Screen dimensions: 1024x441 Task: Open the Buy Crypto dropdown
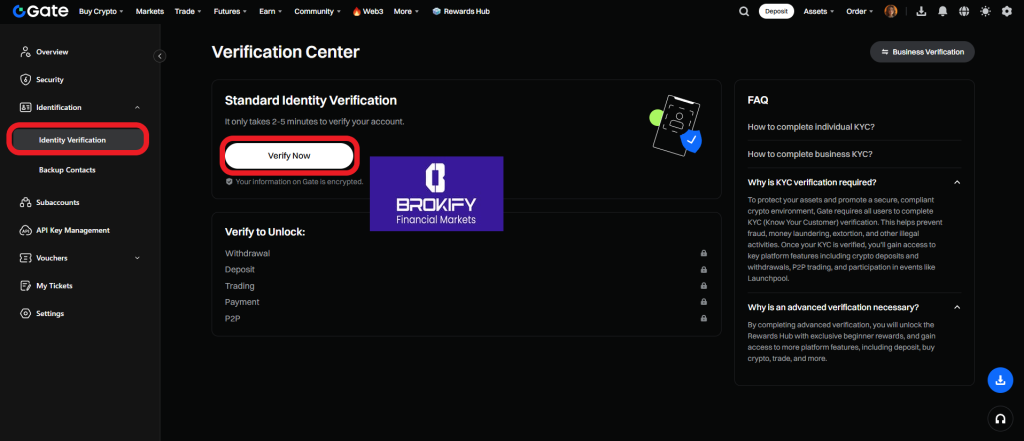click(102, 12)
